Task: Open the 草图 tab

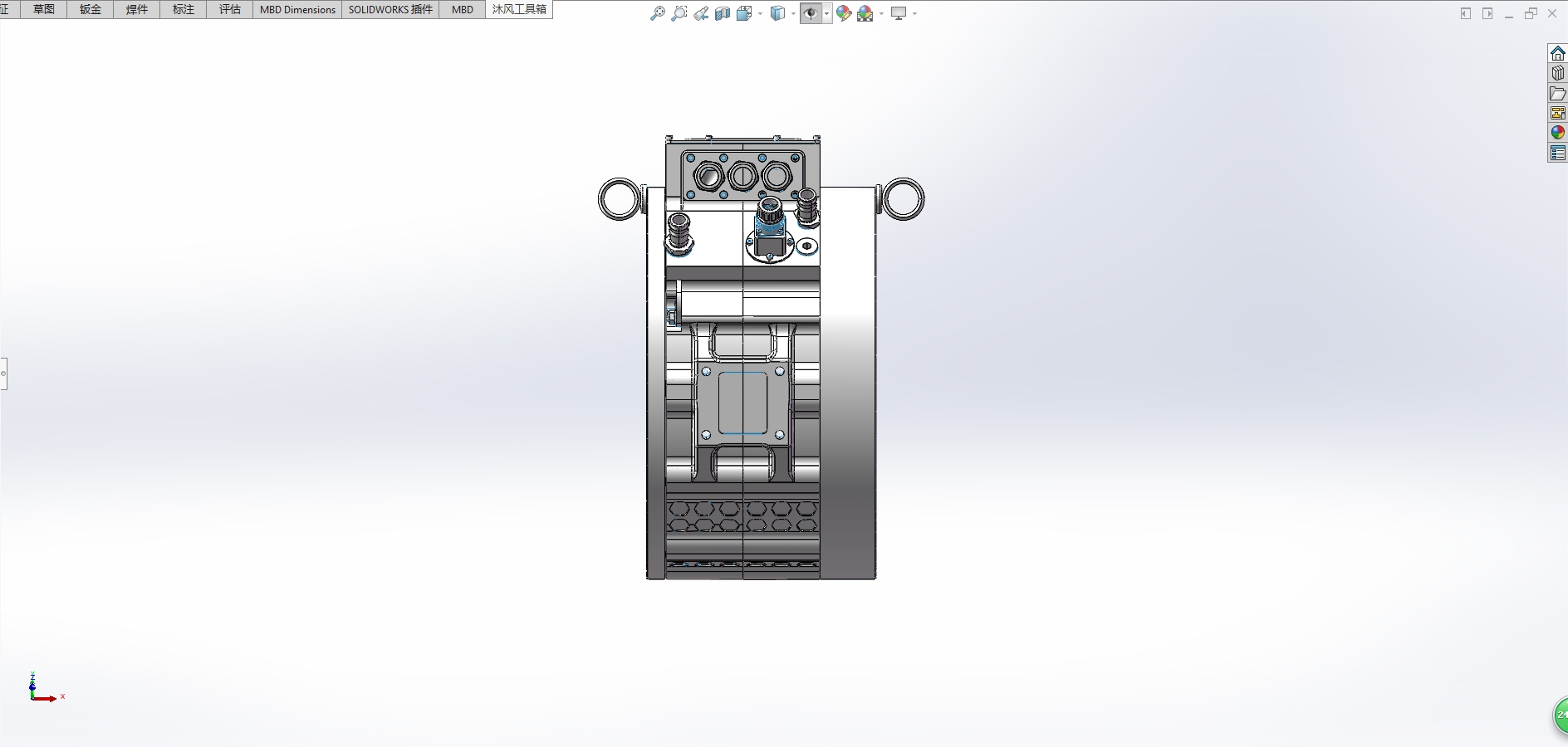Action: 44,9
